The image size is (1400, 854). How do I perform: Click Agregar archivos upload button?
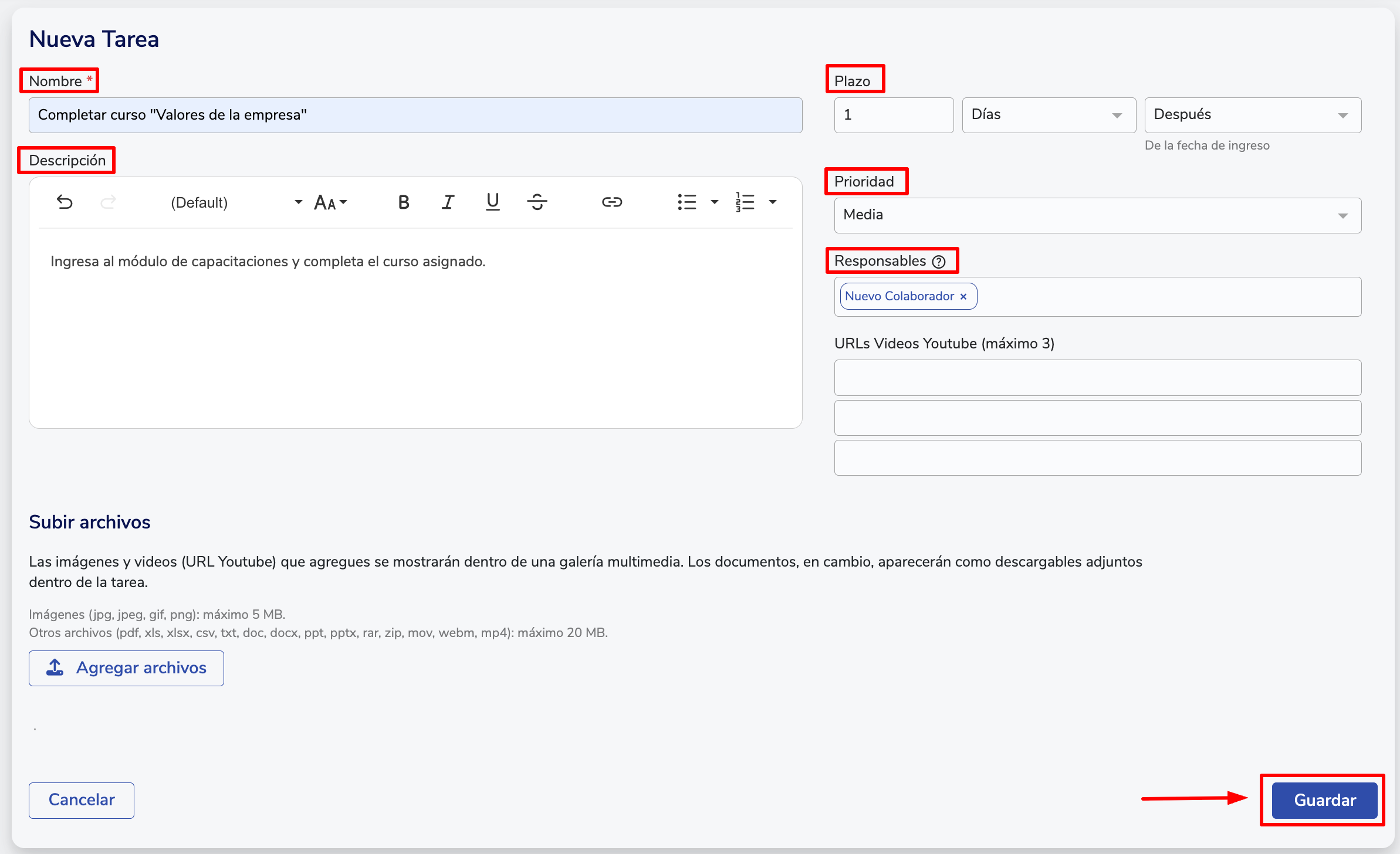coord(126,668)
